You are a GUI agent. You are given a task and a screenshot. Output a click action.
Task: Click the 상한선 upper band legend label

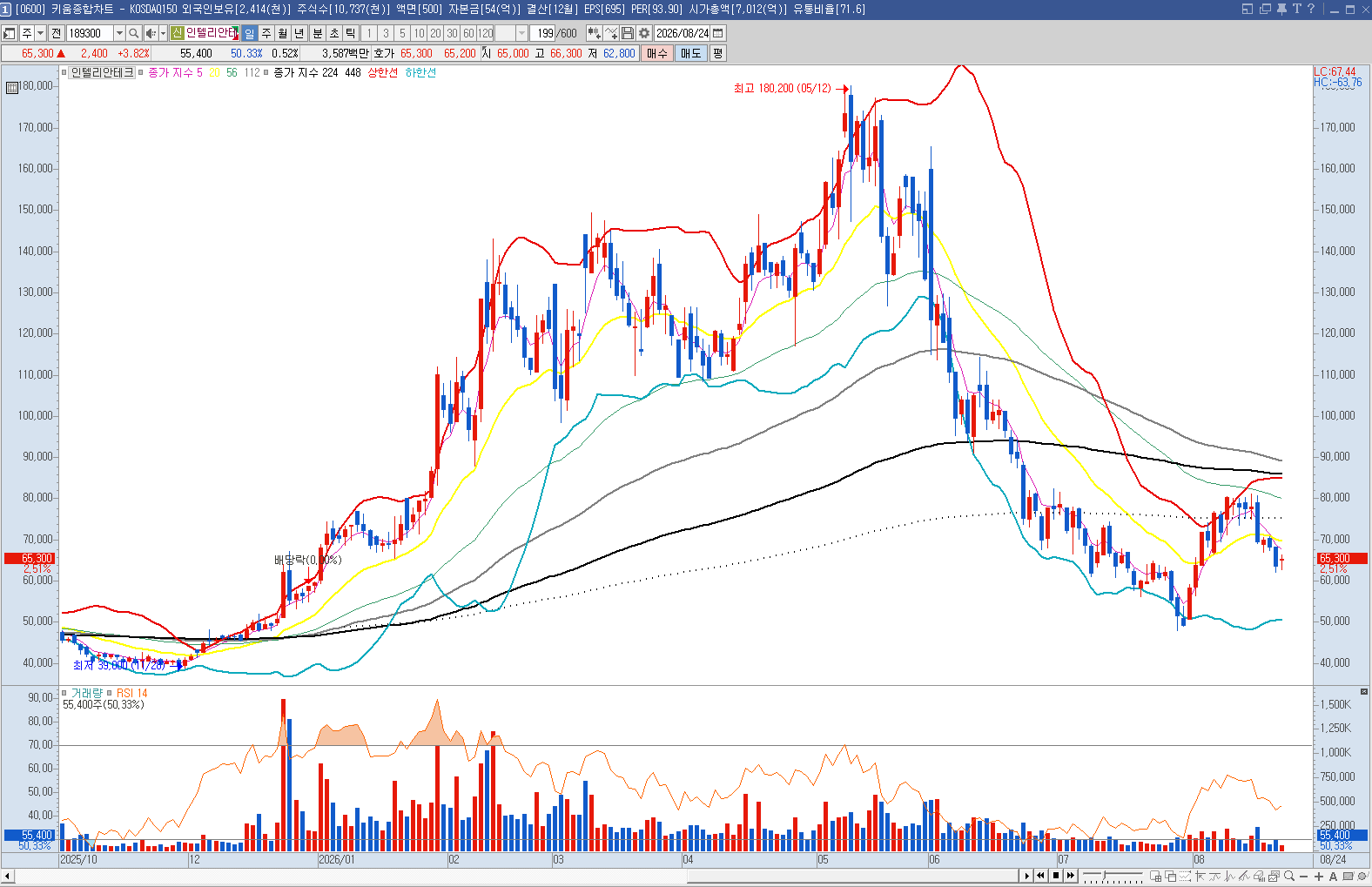pos(382,72)
